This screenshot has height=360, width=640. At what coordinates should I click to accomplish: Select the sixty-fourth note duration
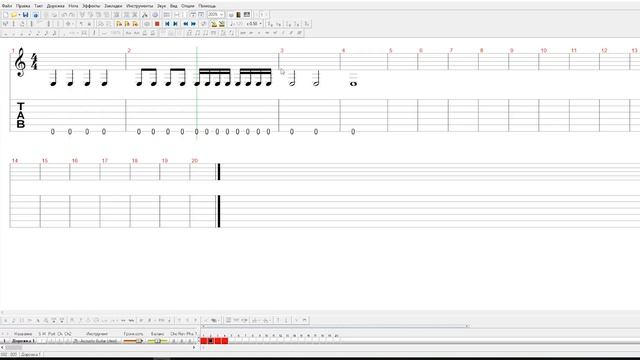click(54, 33)
